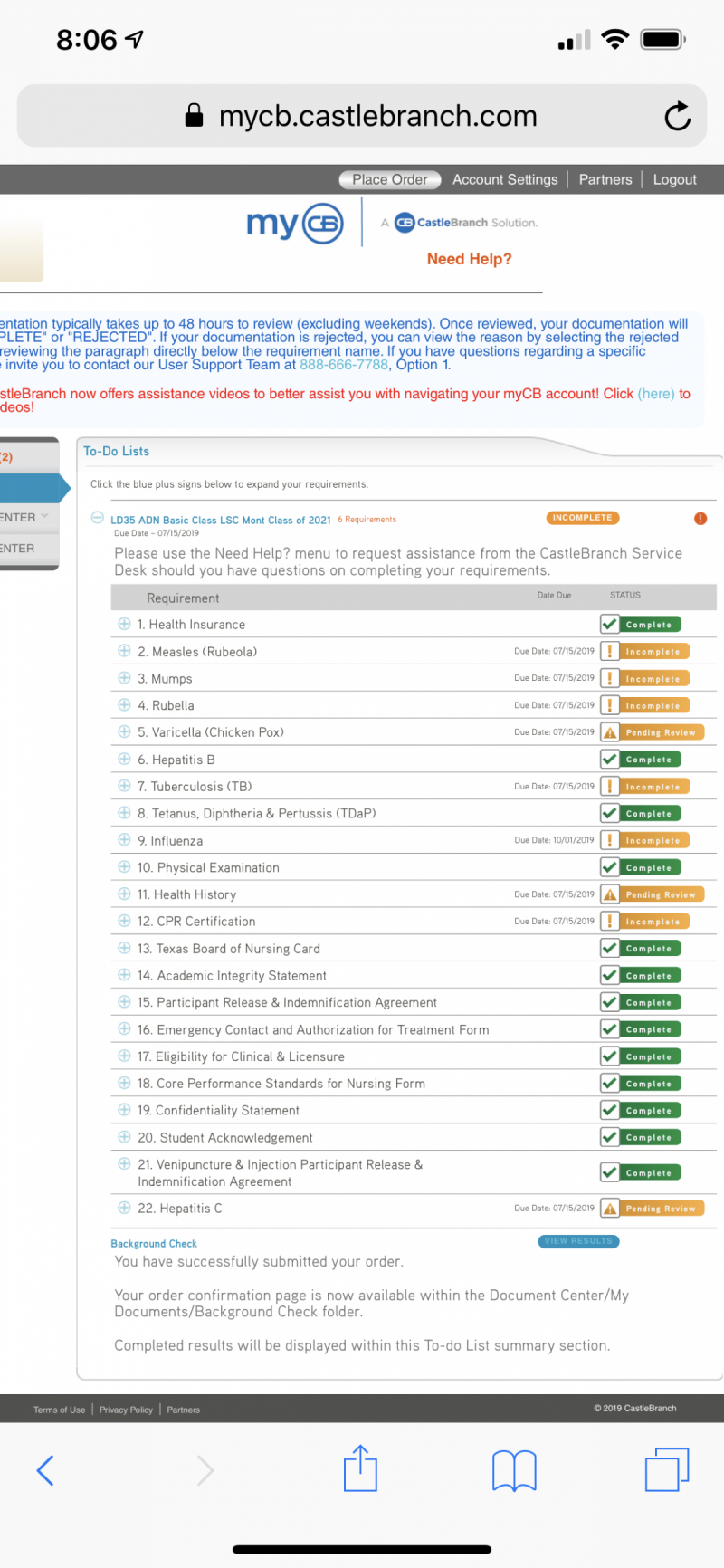Click the Place Order button
The width and height of the screenshot is (724, 1568).
[390, 179]
